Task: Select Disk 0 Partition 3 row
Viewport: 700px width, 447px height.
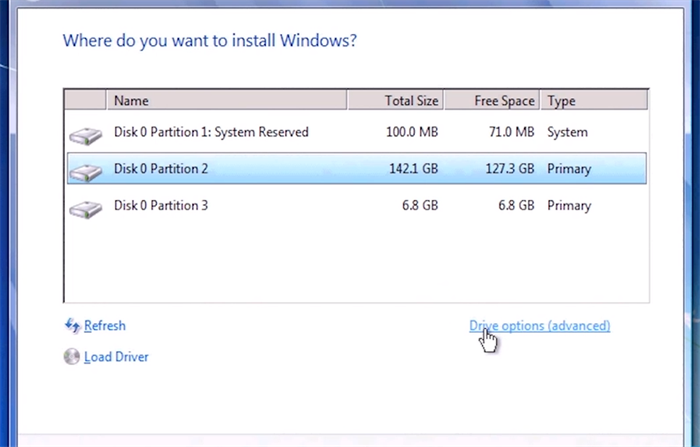Action: click(x=357, y=205)
